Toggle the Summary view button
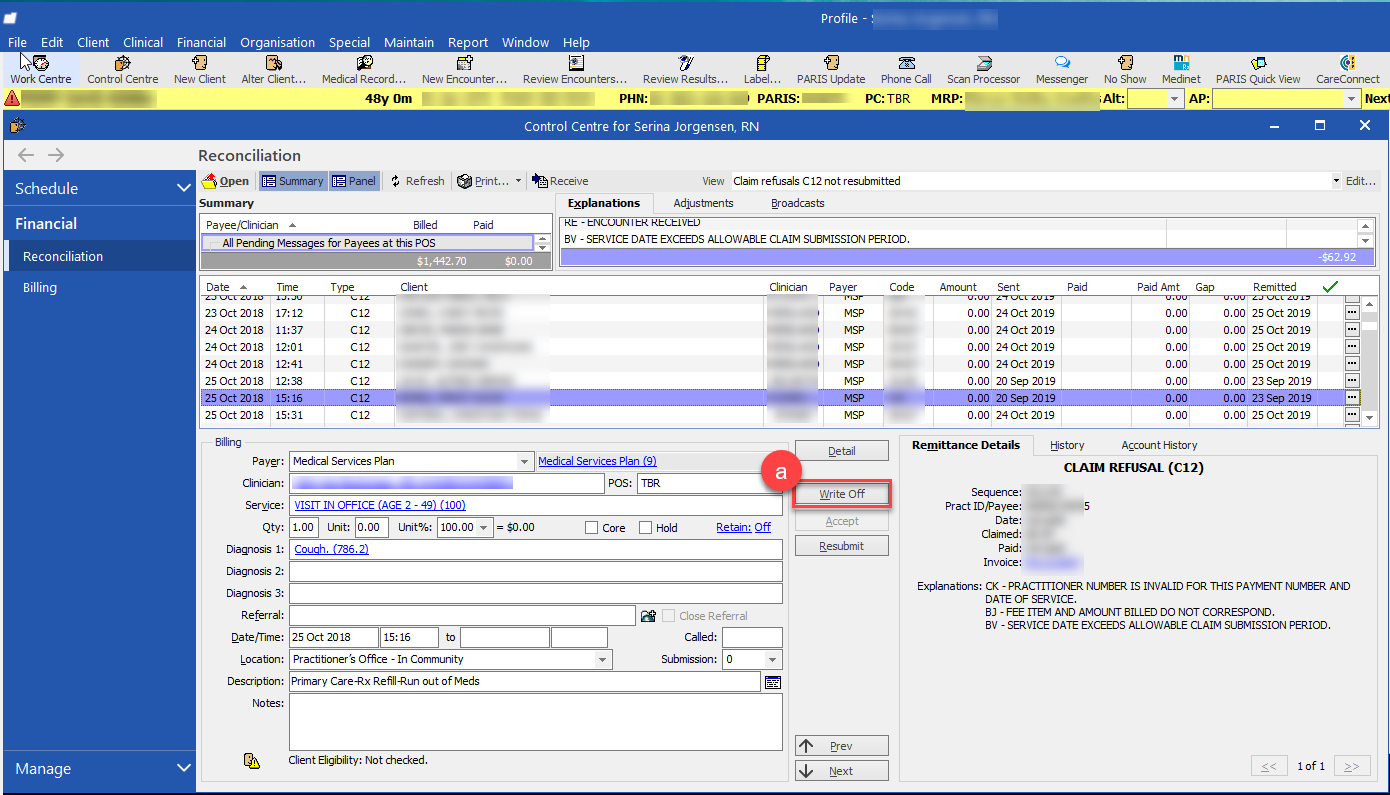Screen dimensions: 1390x795 point(292,181)
